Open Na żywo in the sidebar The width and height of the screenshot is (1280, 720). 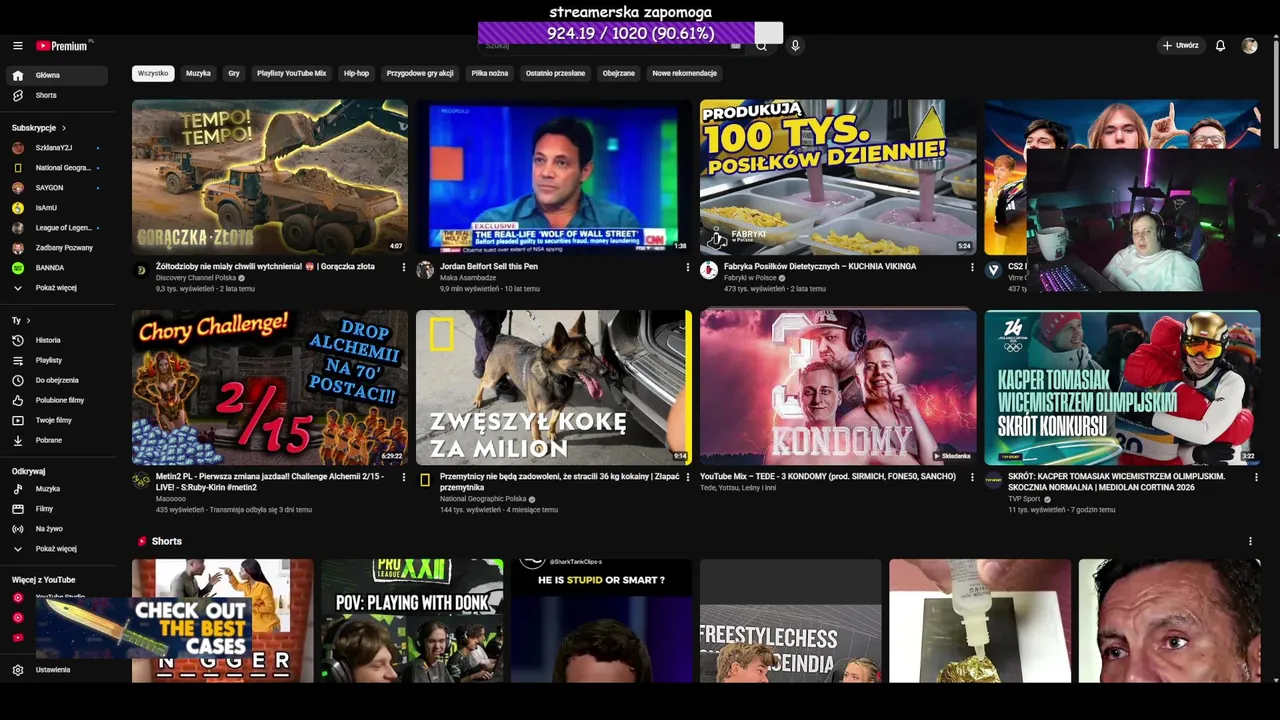pos(57,529)
